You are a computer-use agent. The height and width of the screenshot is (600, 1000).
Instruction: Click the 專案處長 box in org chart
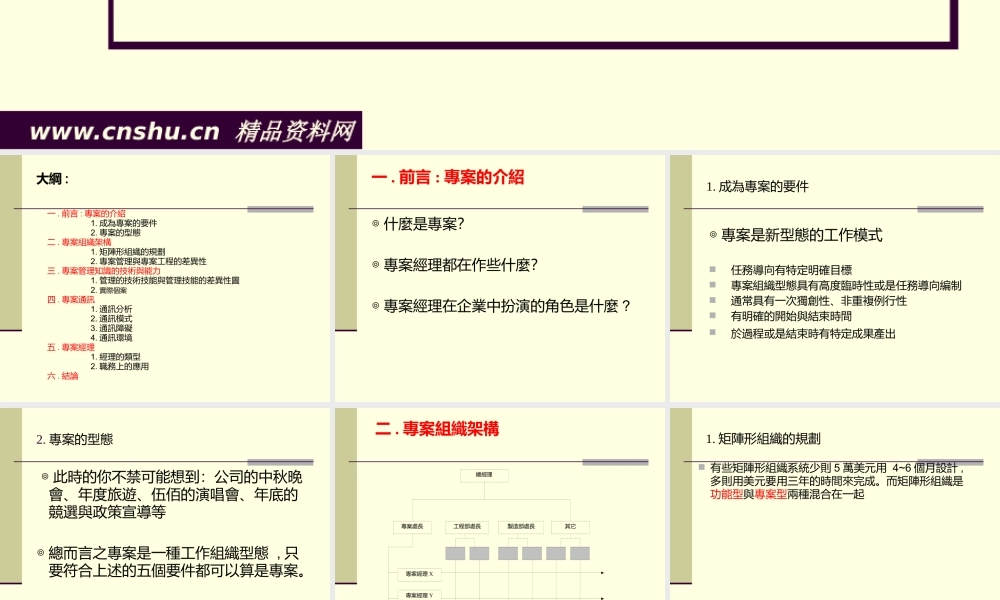pyautogui.click(x=412, y=527)
